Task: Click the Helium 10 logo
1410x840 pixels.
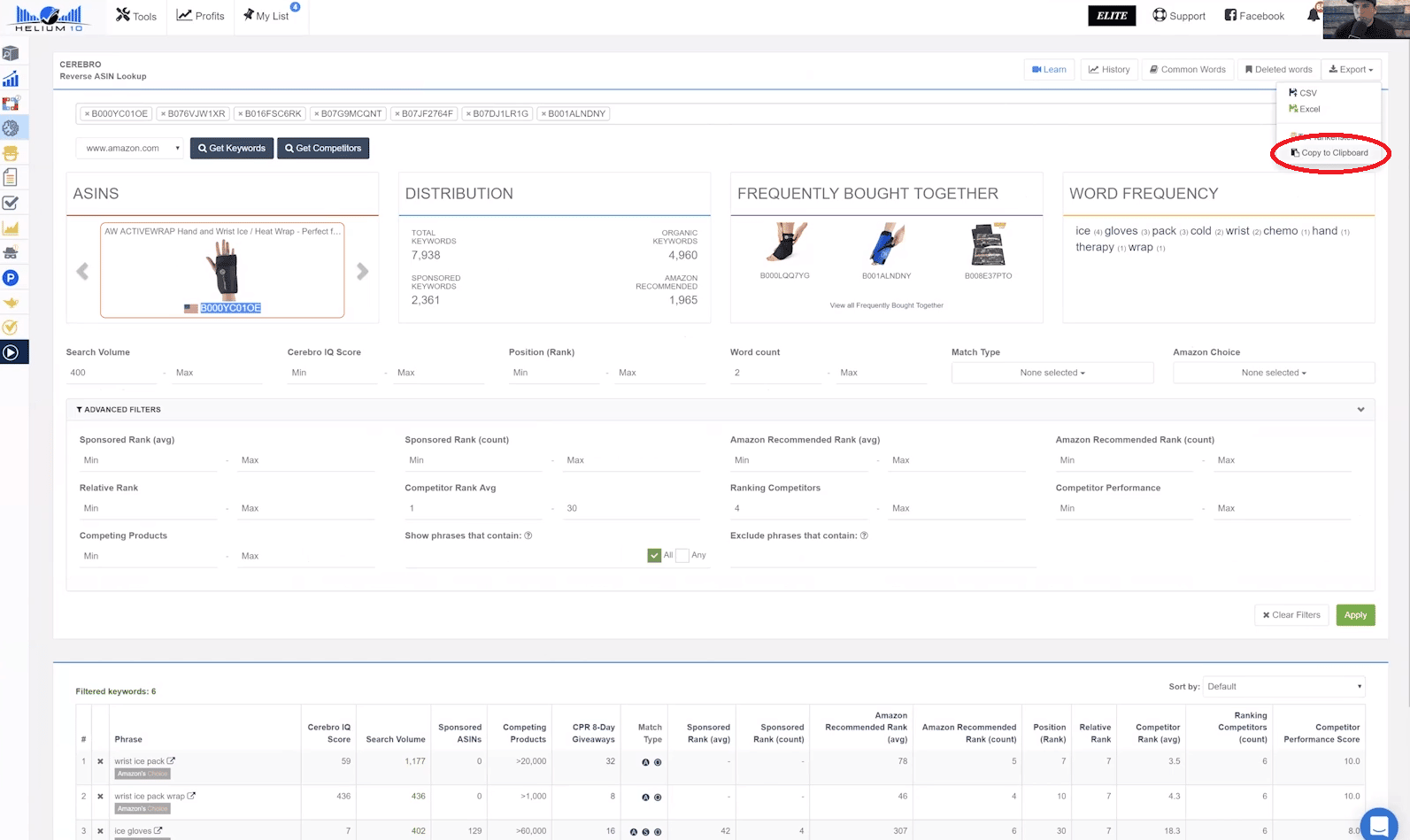Action: tap(49, 18)
